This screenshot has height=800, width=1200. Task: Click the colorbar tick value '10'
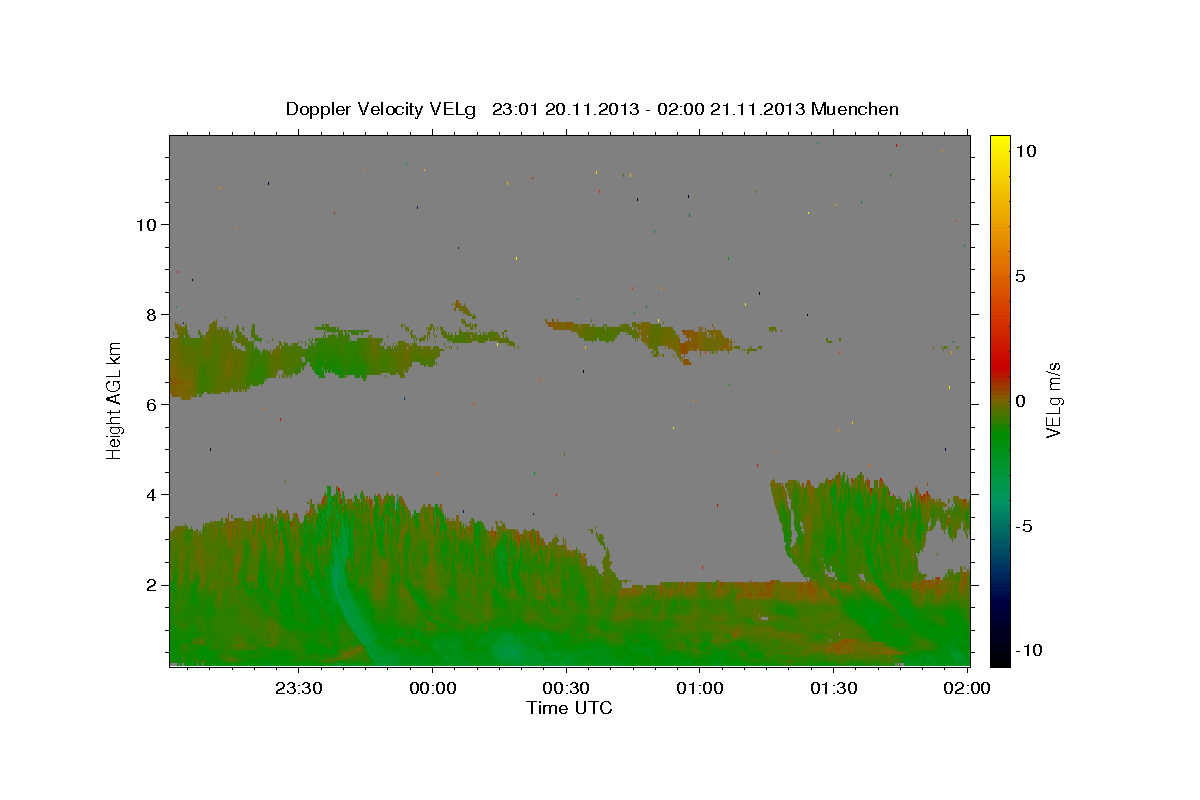click(1025, 151)
